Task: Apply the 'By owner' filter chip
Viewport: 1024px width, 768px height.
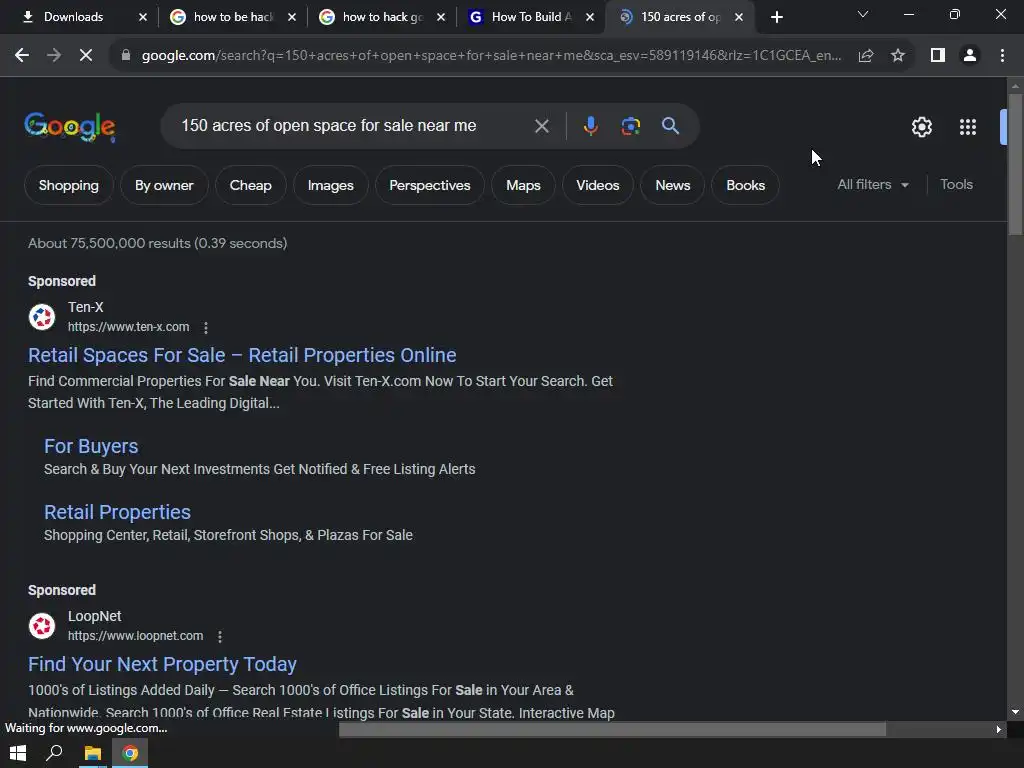Action: coord(164,185)
